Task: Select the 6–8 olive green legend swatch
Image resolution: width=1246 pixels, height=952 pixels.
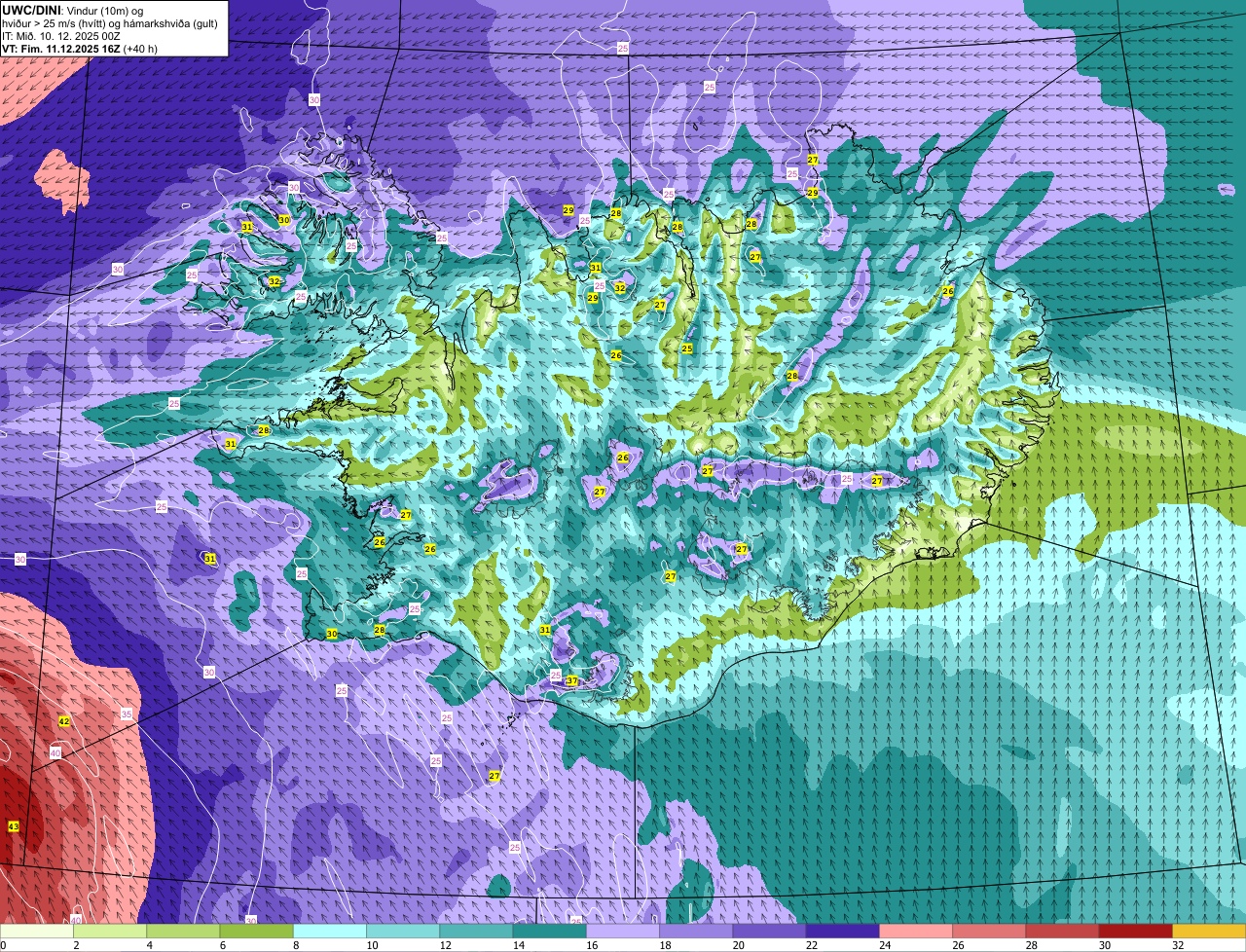Action: 257,931
